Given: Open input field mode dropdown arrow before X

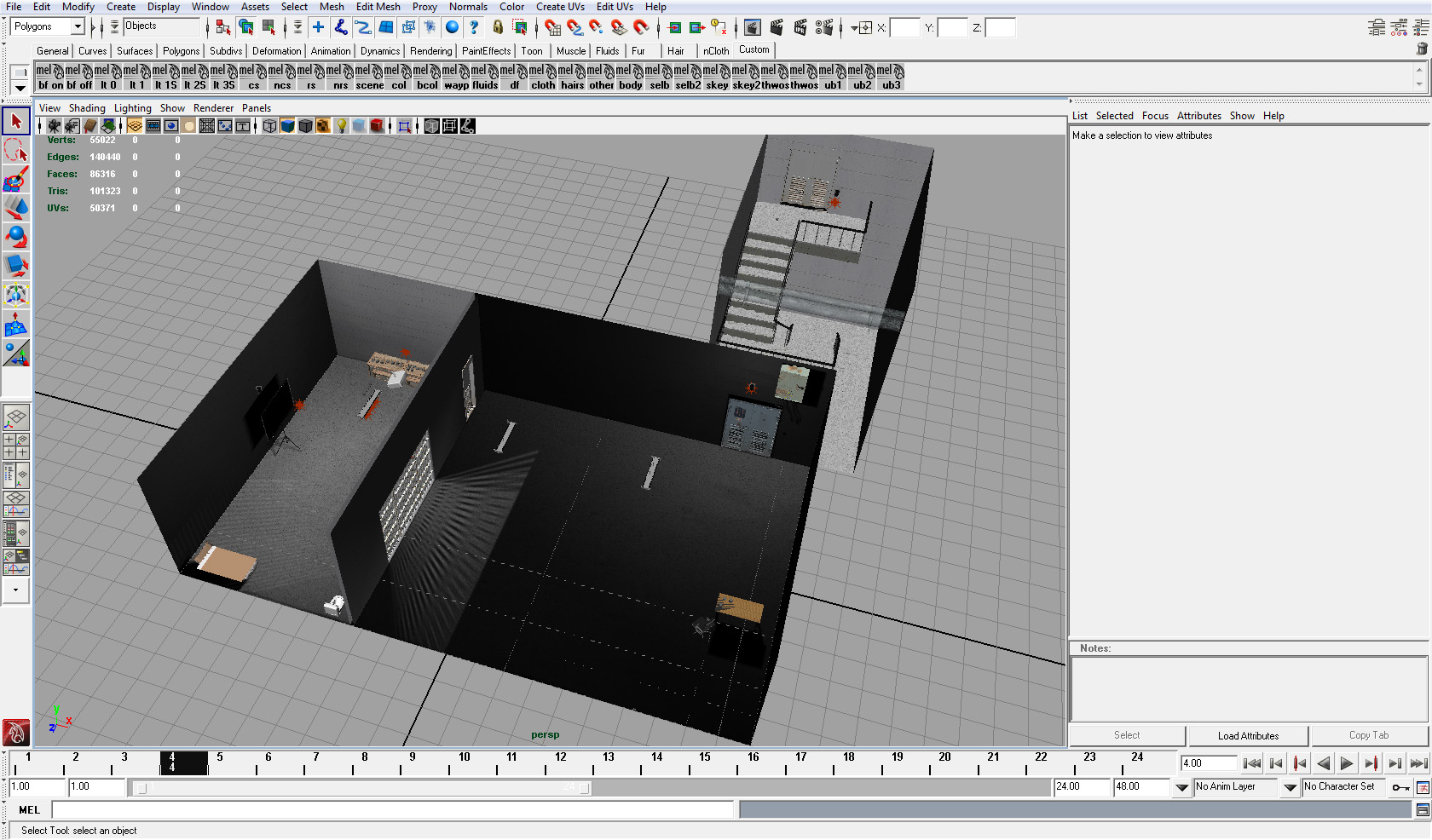Looking at the screenshot, I should 854,28.
